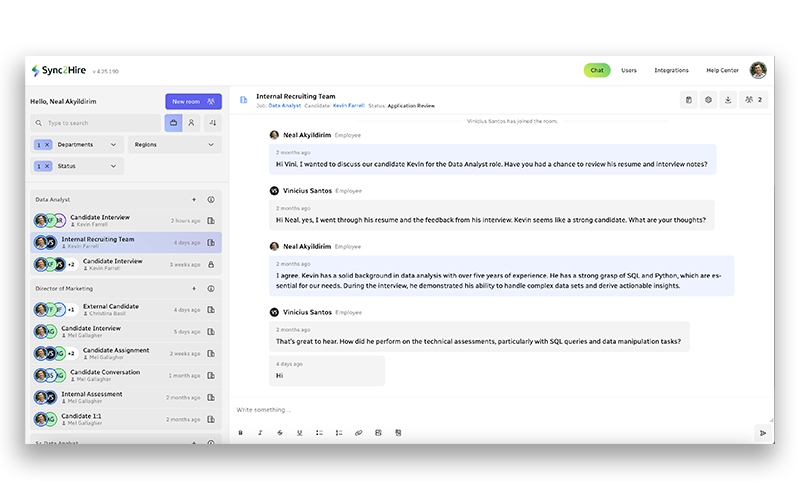Image resolution: width=800 pixels, height=500 pixels.
Task: Open the Regions dropdown
Action: [x=174, y=145]
